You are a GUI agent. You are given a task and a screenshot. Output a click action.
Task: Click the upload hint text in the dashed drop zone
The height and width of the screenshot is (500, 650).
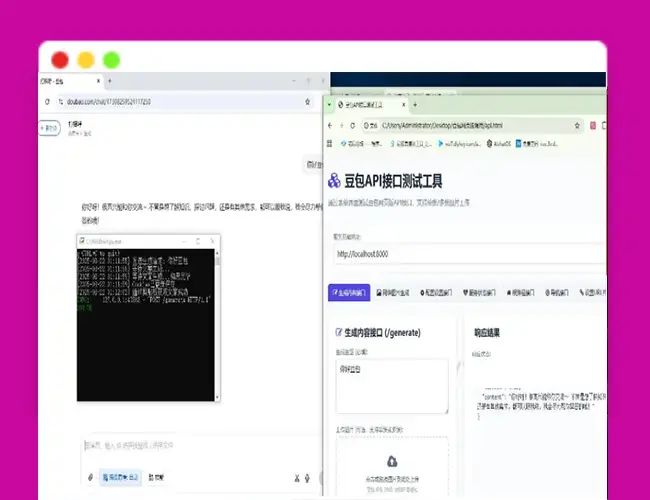point(392,479)
